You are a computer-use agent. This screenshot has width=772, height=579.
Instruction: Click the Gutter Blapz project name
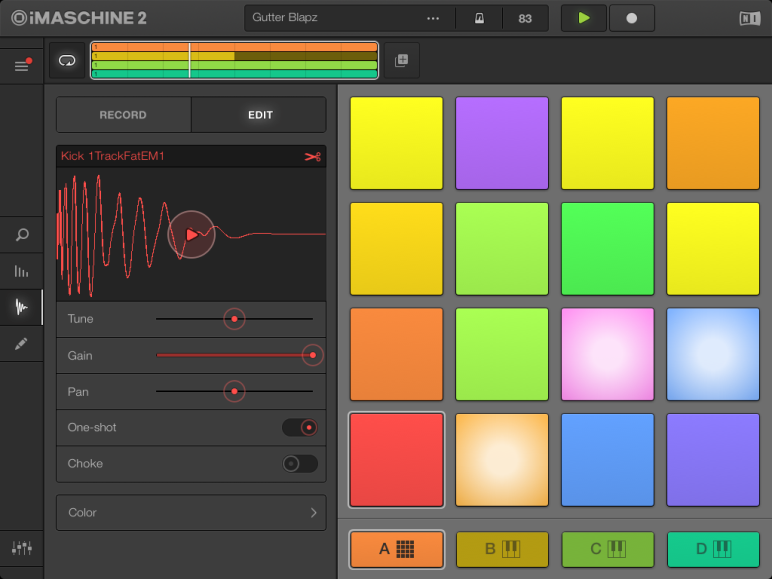tap(285, 18)
